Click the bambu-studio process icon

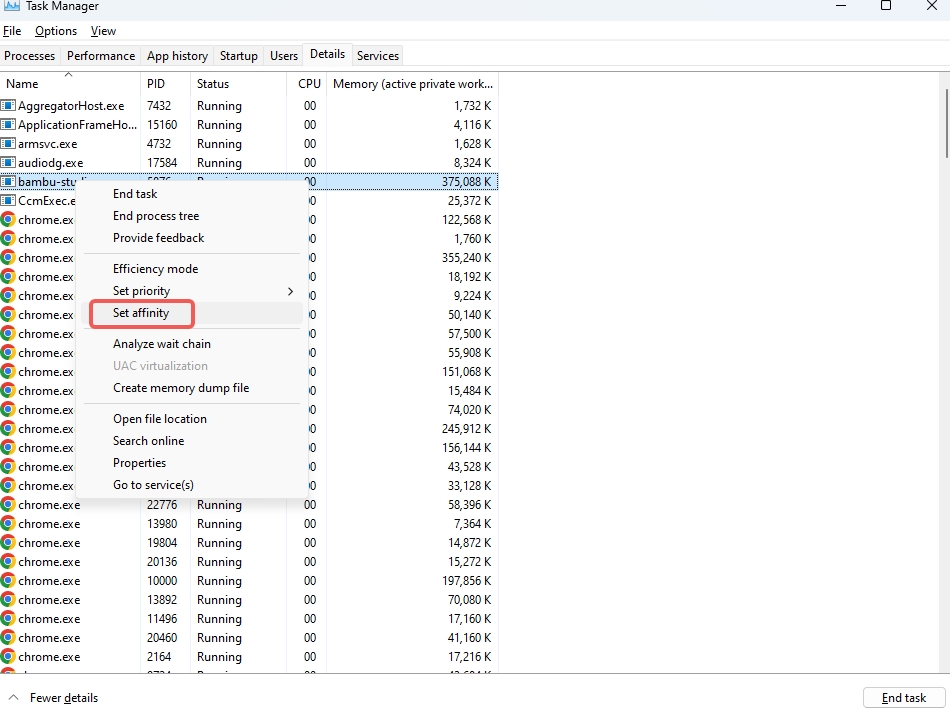(x=8, y=182)
